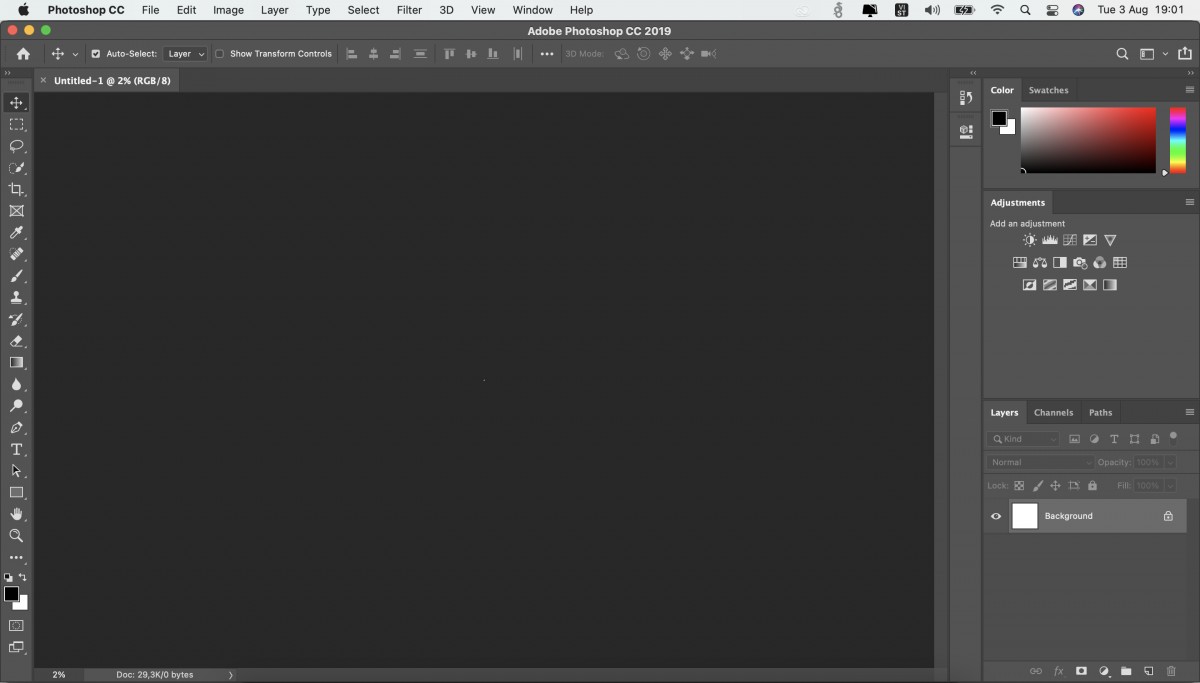Add a Curves adjustment
The height and width of the screenshot is (683, 1200).
pyautogui.click(x=1070, y=240)
